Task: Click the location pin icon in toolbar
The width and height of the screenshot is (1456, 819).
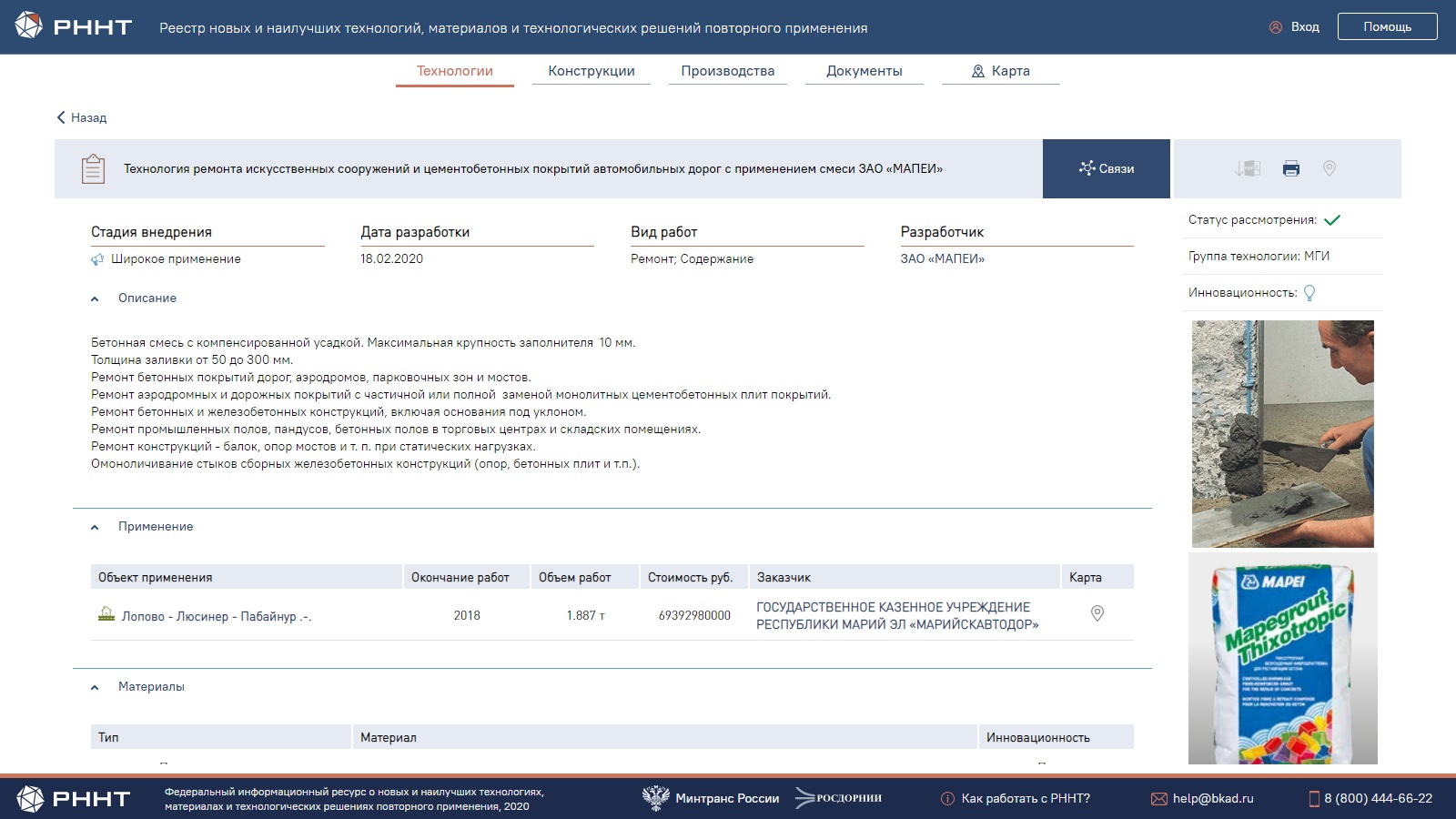Action: (1330, 168)
